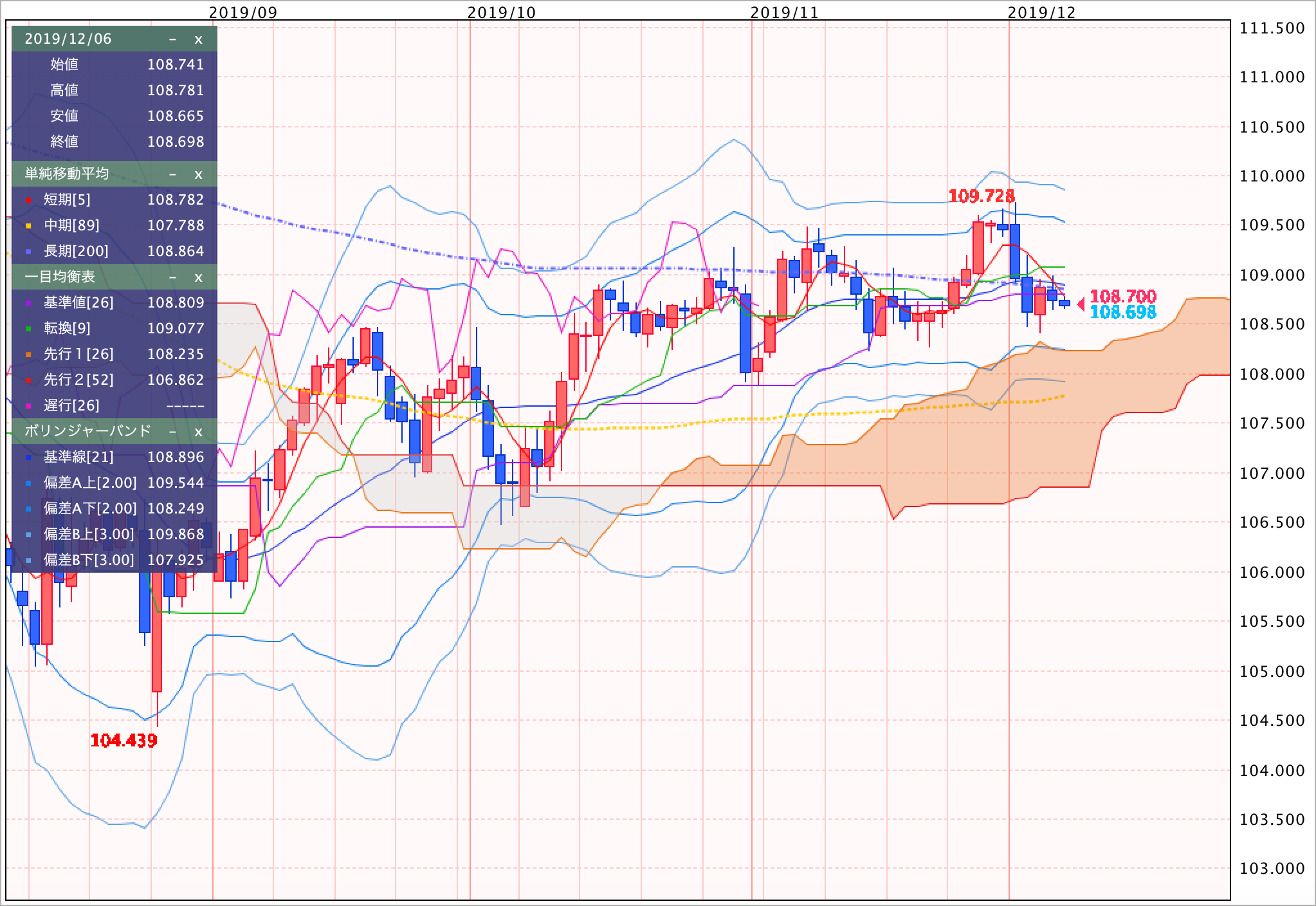The image size is (1316, 906).
Task: Click the red 短期[5] color marker
Action: click(x=29, y=201)
